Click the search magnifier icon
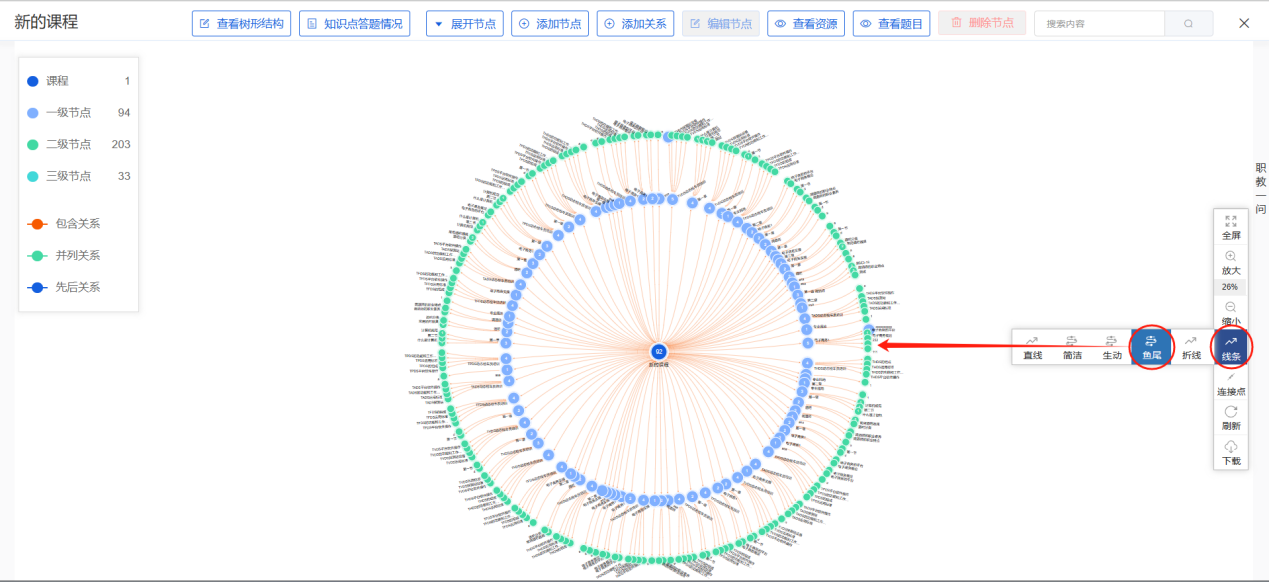 [1188, 23]
